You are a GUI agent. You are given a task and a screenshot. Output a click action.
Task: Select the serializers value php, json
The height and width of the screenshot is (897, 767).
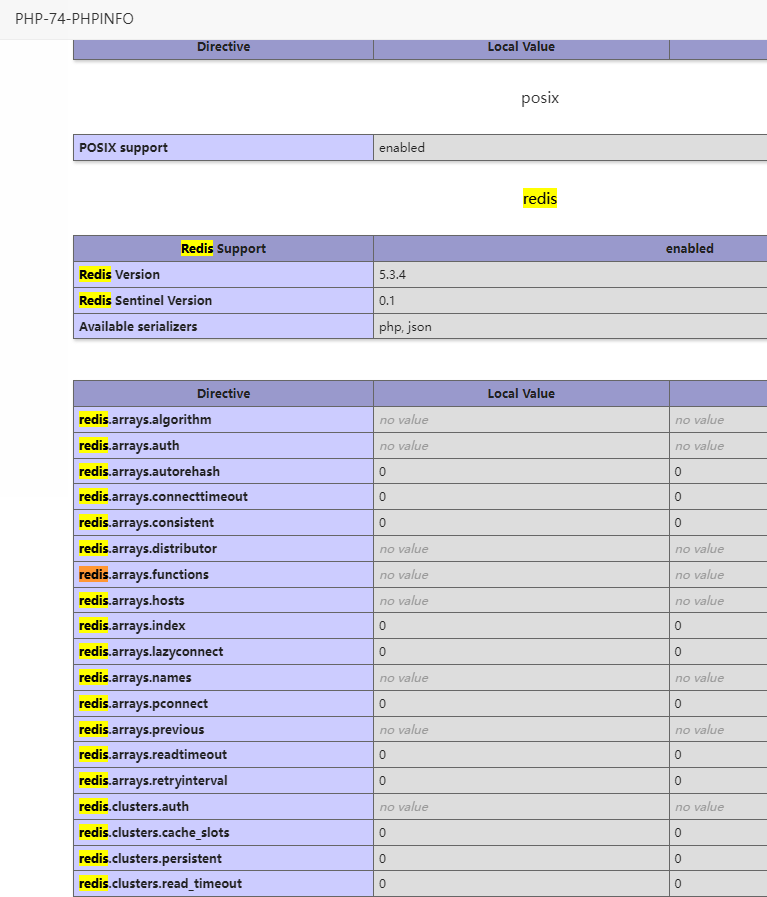click(405, 327)
